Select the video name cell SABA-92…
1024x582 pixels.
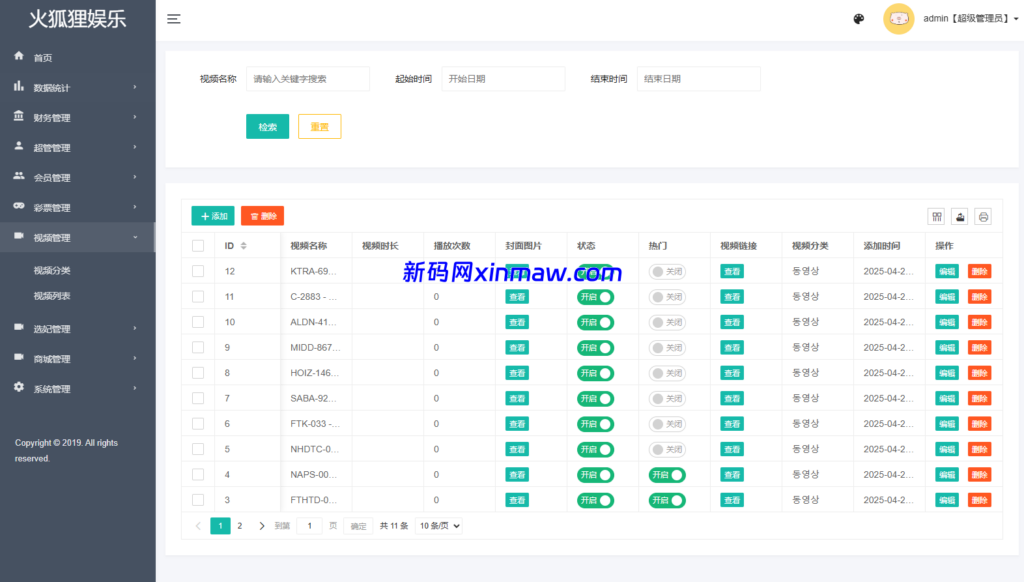click(x=313, y=398)
